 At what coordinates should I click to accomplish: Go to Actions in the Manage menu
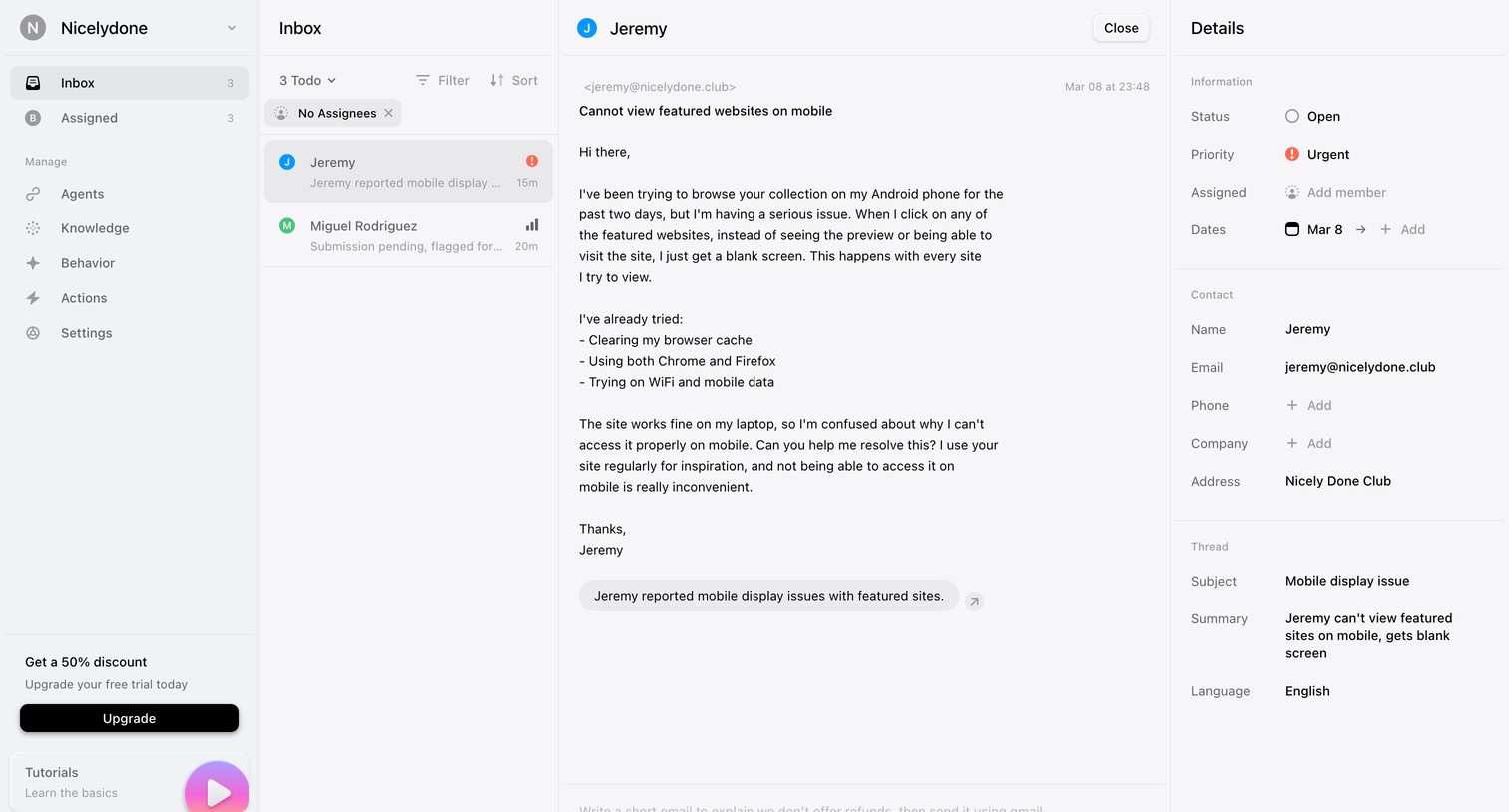(129, 298)
